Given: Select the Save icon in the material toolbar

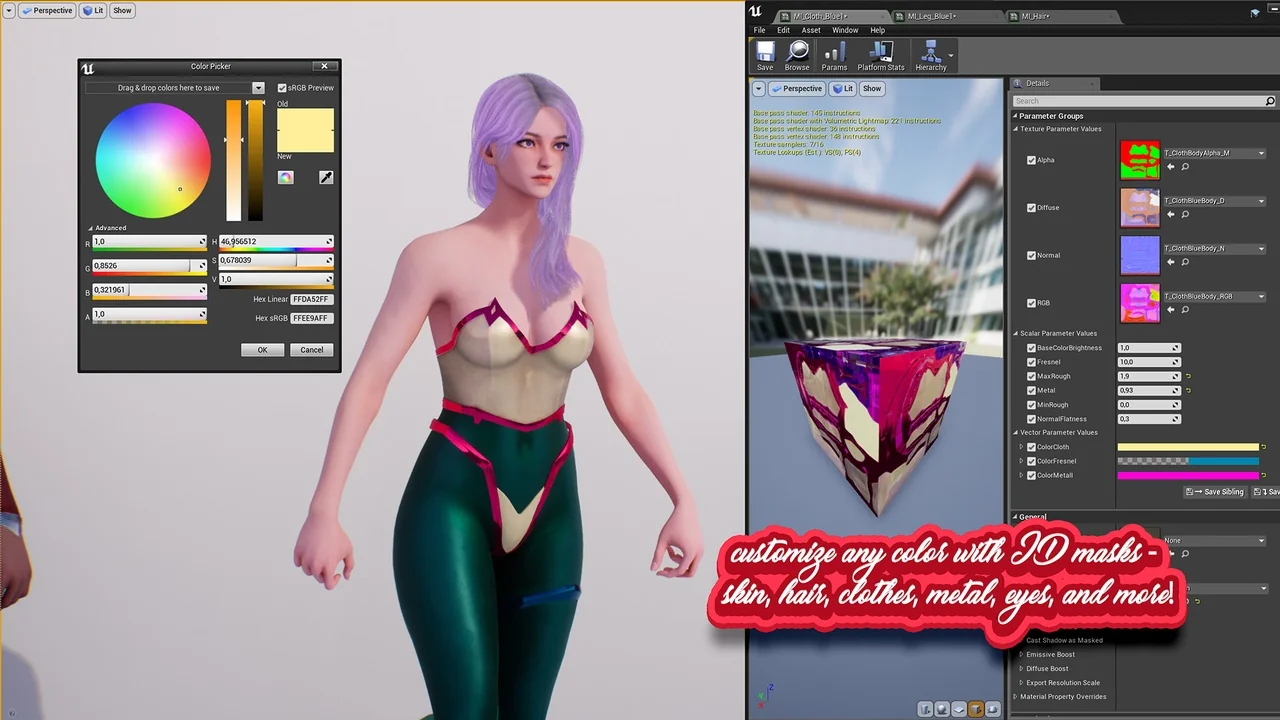Looking at the screenshot, I should pos(765,55).
